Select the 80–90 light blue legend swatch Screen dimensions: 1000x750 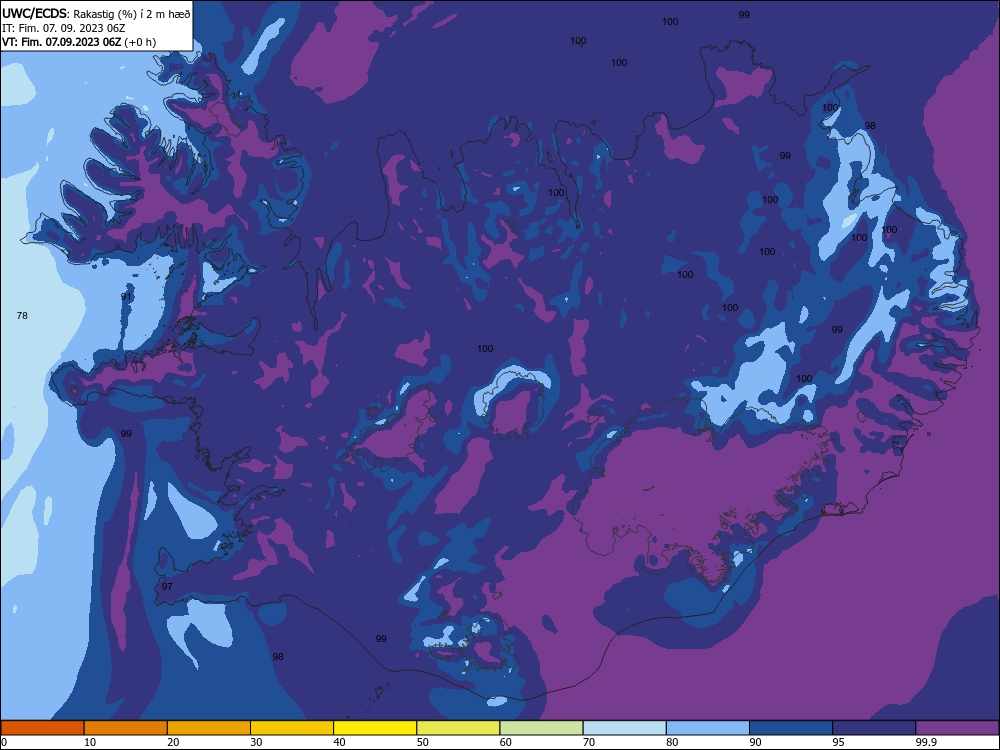click(x=708, y=728)
